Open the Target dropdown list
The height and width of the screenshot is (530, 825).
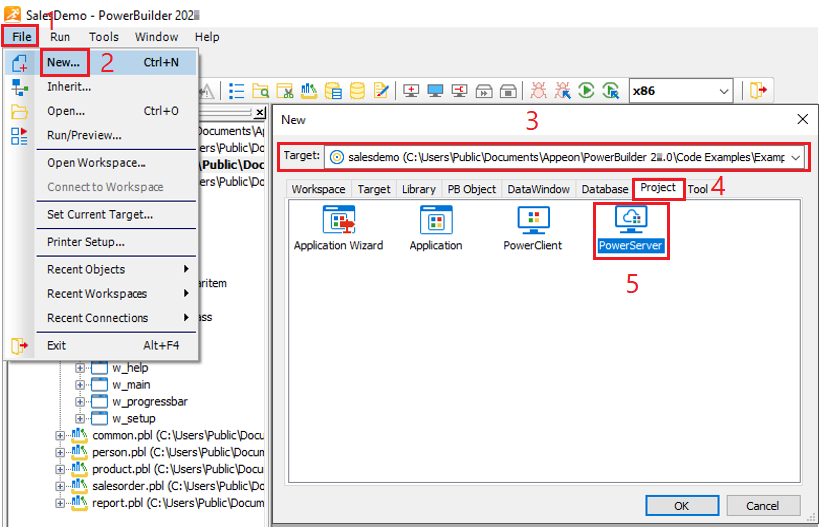pyautogui.click(x=795, y=157)
